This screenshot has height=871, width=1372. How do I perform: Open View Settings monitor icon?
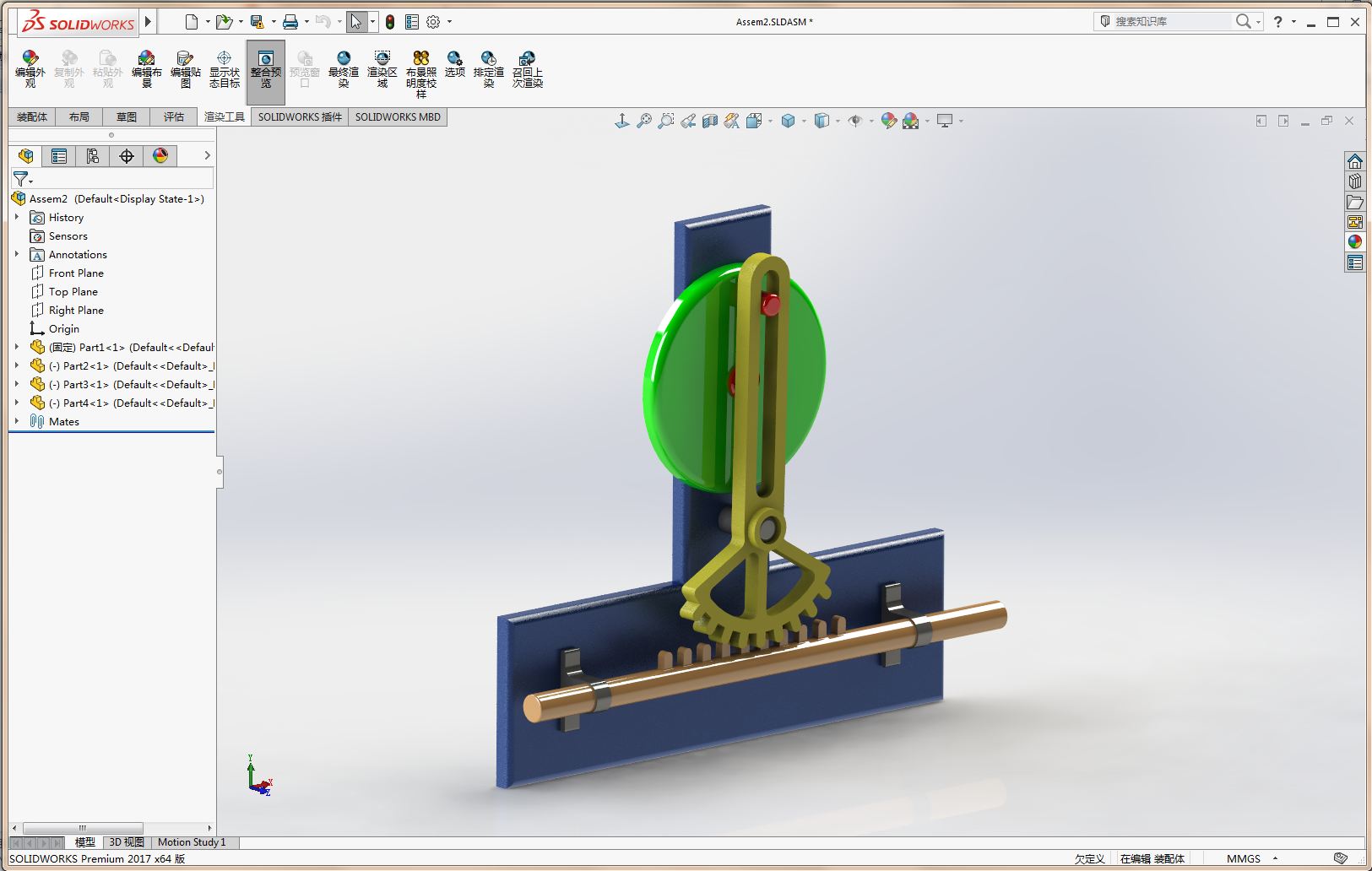[x=945, y=121]
